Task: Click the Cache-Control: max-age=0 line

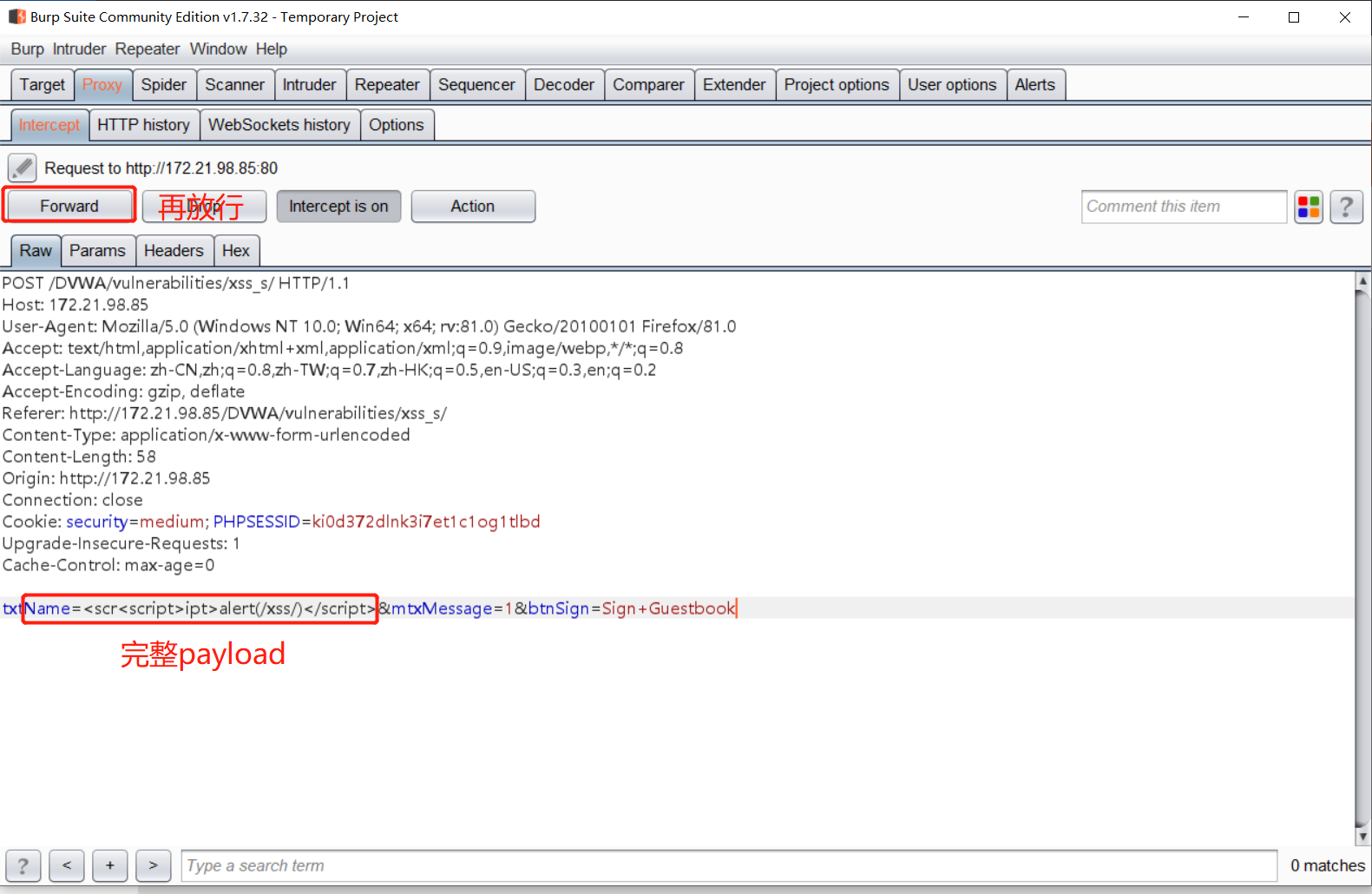Action: click(x=108, y=565)
